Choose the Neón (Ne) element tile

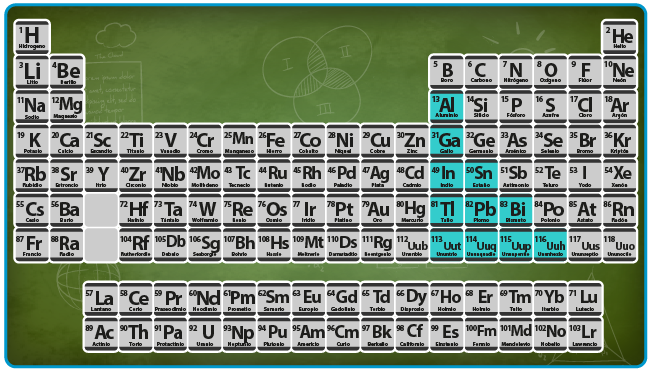619,71
